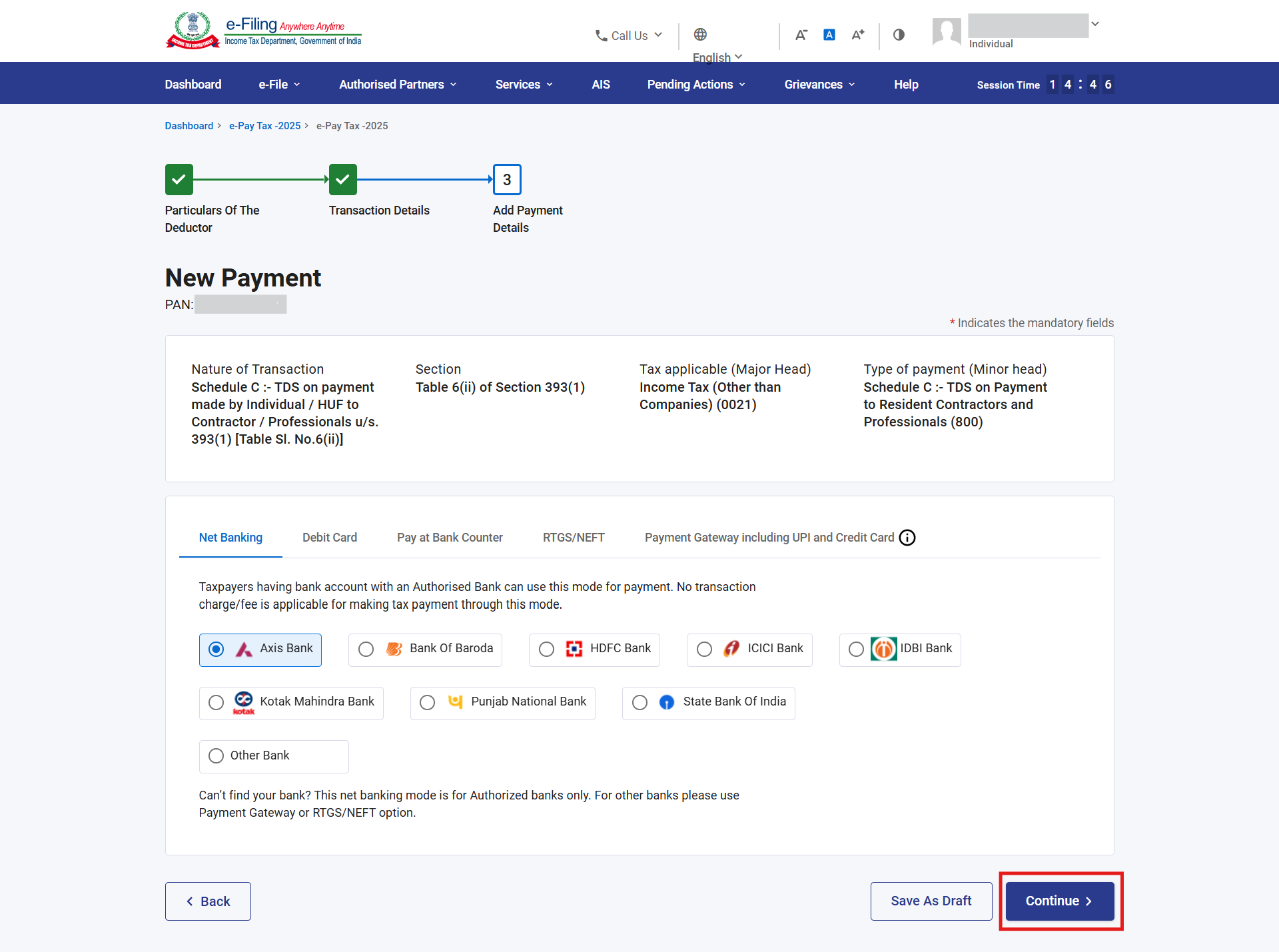Expand the Pending Actions dropdown
Screen dimensions: 1279x952
(x=696, y=85)
